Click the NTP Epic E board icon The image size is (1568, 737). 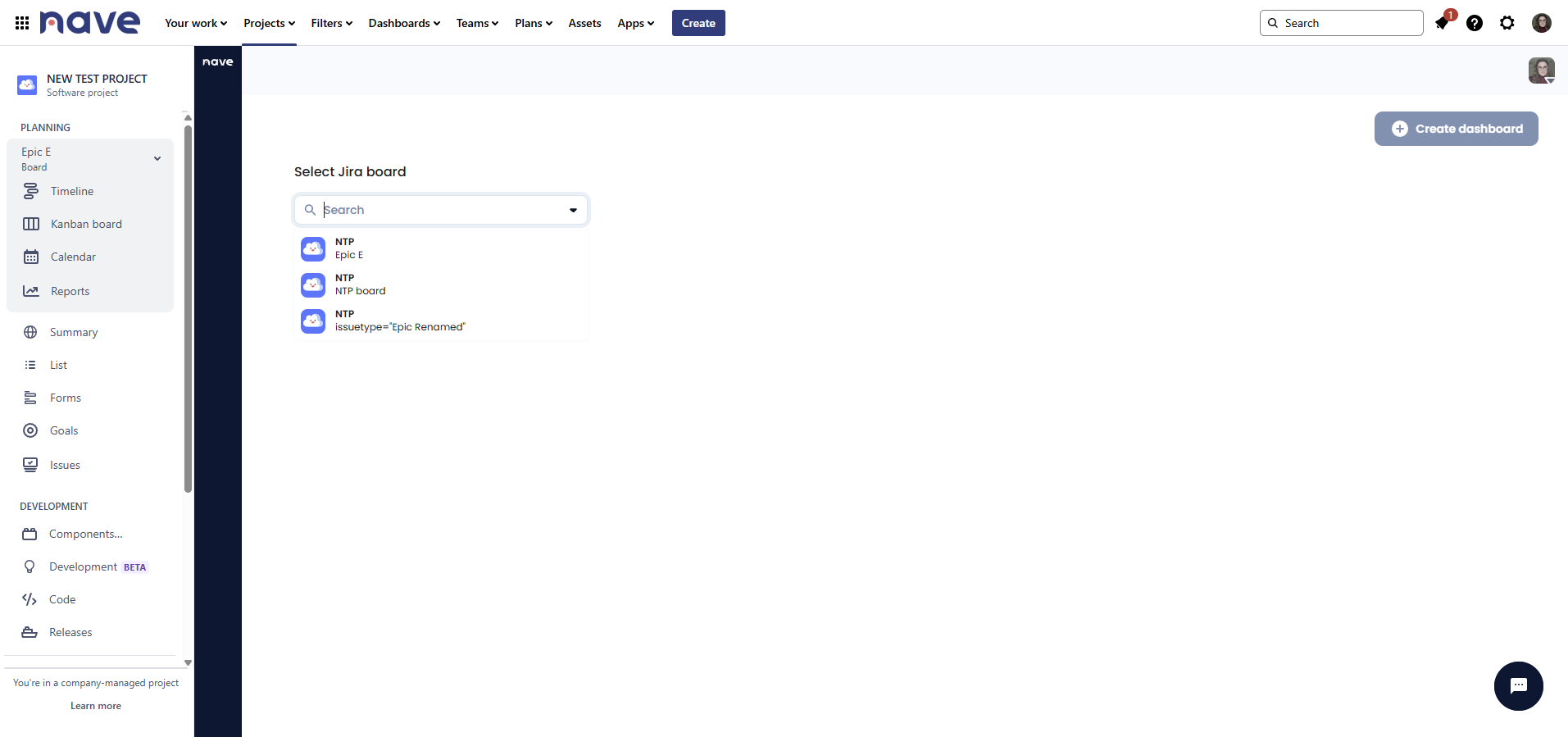point(313,248)
